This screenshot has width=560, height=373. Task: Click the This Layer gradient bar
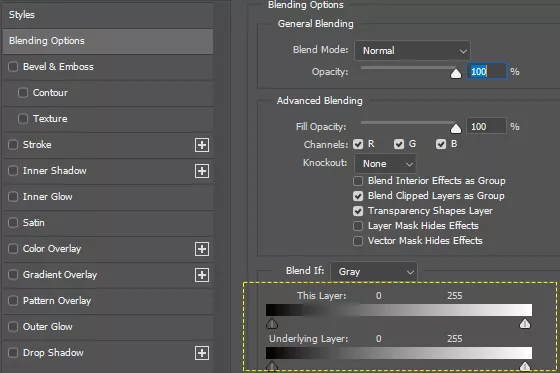point(399,310)
